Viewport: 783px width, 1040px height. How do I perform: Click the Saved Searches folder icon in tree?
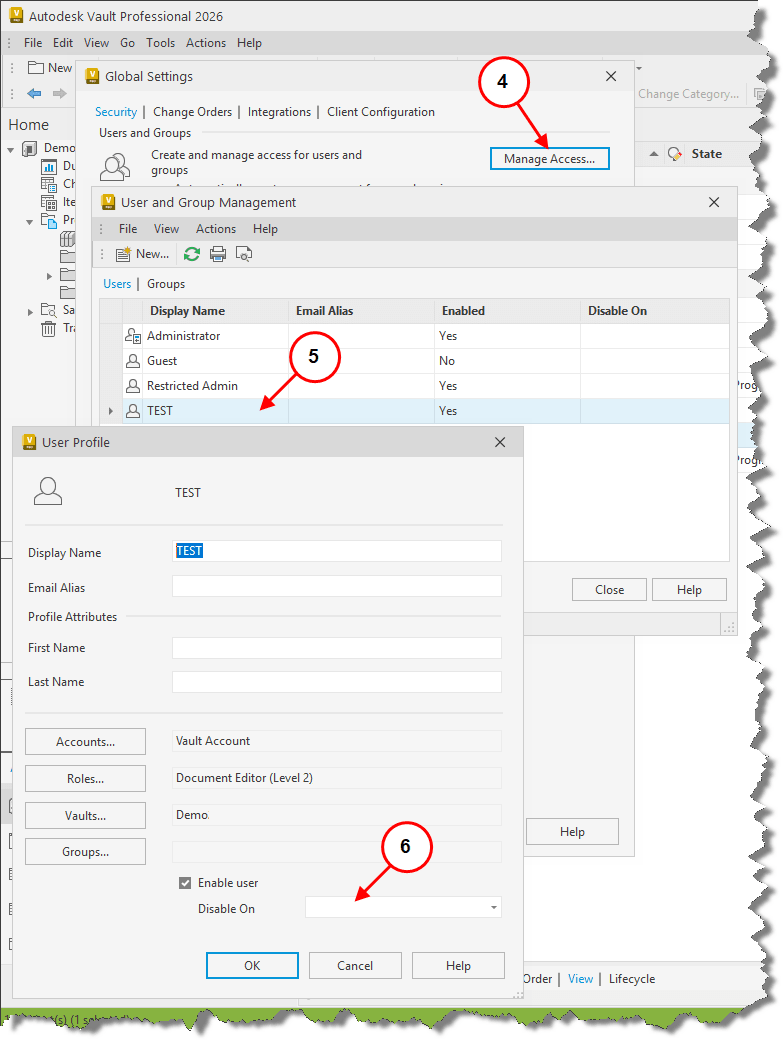click(49, 310)
